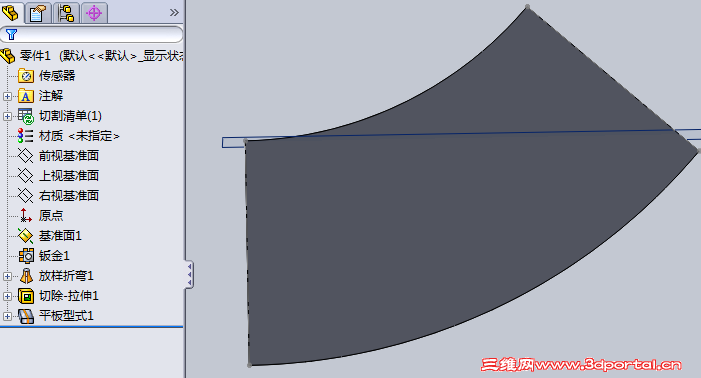Open the DimXpertManager tab
The height and width of the screenshot is (378, 701).
point(94,13)
